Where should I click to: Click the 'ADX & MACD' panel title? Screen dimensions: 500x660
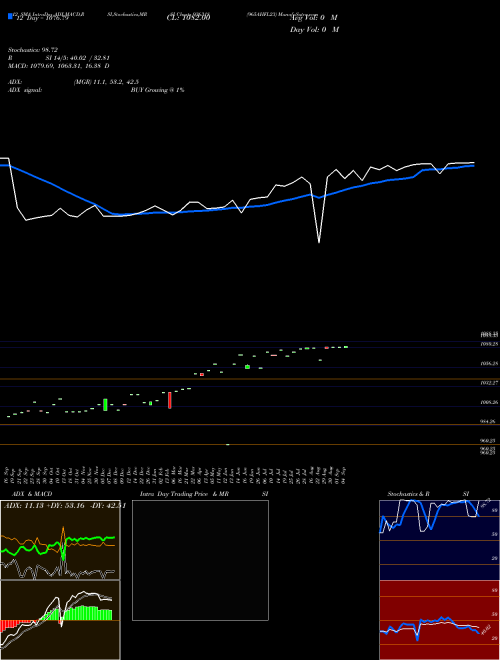(x=32, y=494)
